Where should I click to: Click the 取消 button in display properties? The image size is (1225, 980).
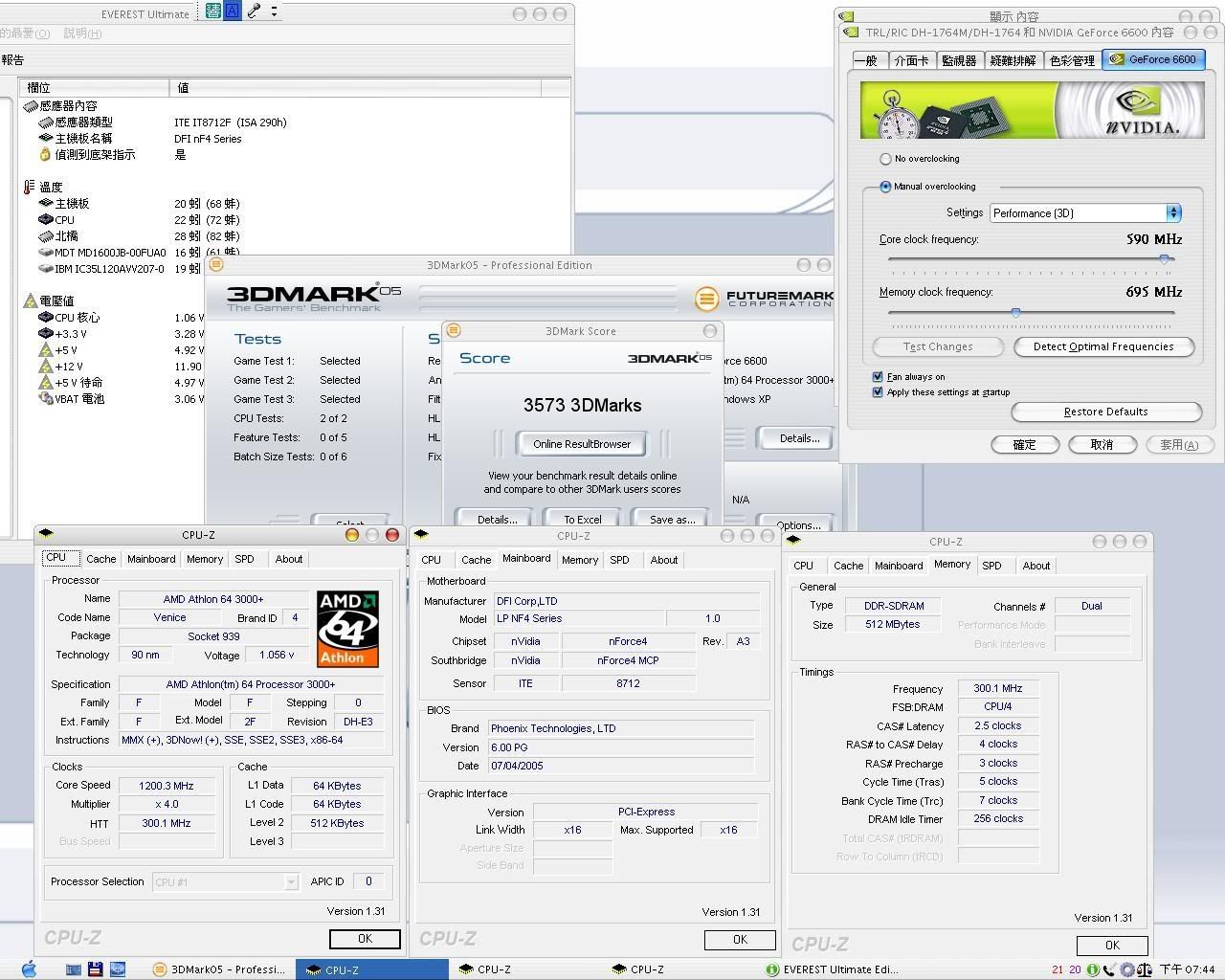[1102, 444]
